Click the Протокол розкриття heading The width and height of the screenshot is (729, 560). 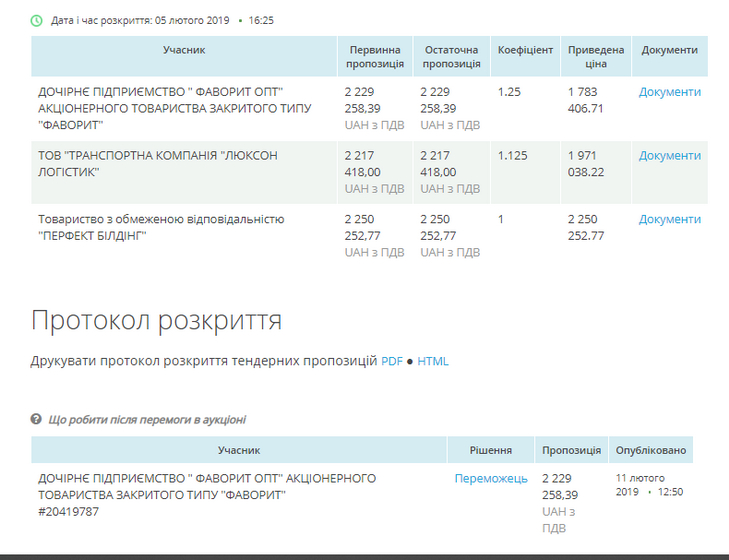[156, 320]
